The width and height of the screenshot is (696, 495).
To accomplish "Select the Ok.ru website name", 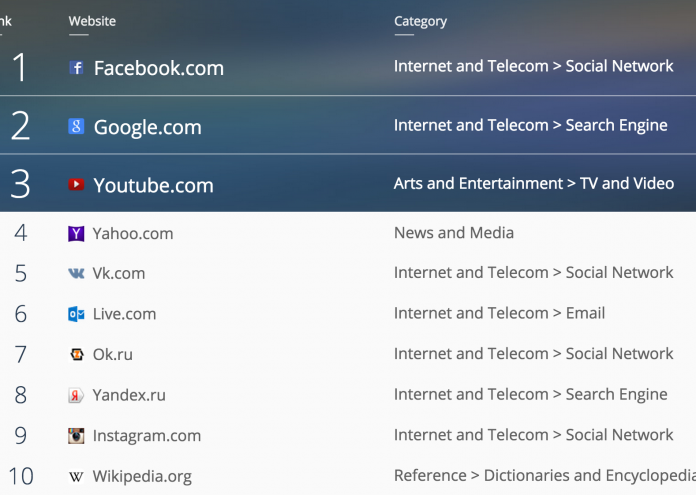I will (x=112, y=354).
